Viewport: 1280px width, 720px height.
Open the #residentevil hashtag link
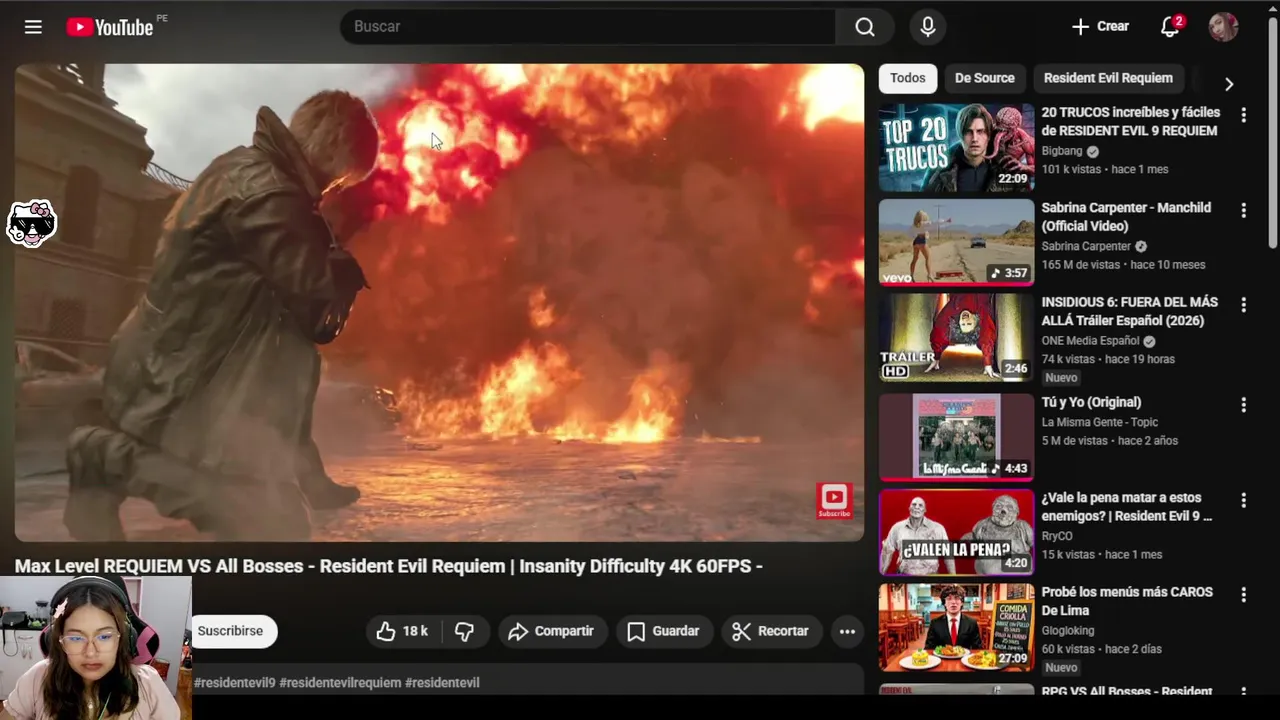tap(442, 683)
